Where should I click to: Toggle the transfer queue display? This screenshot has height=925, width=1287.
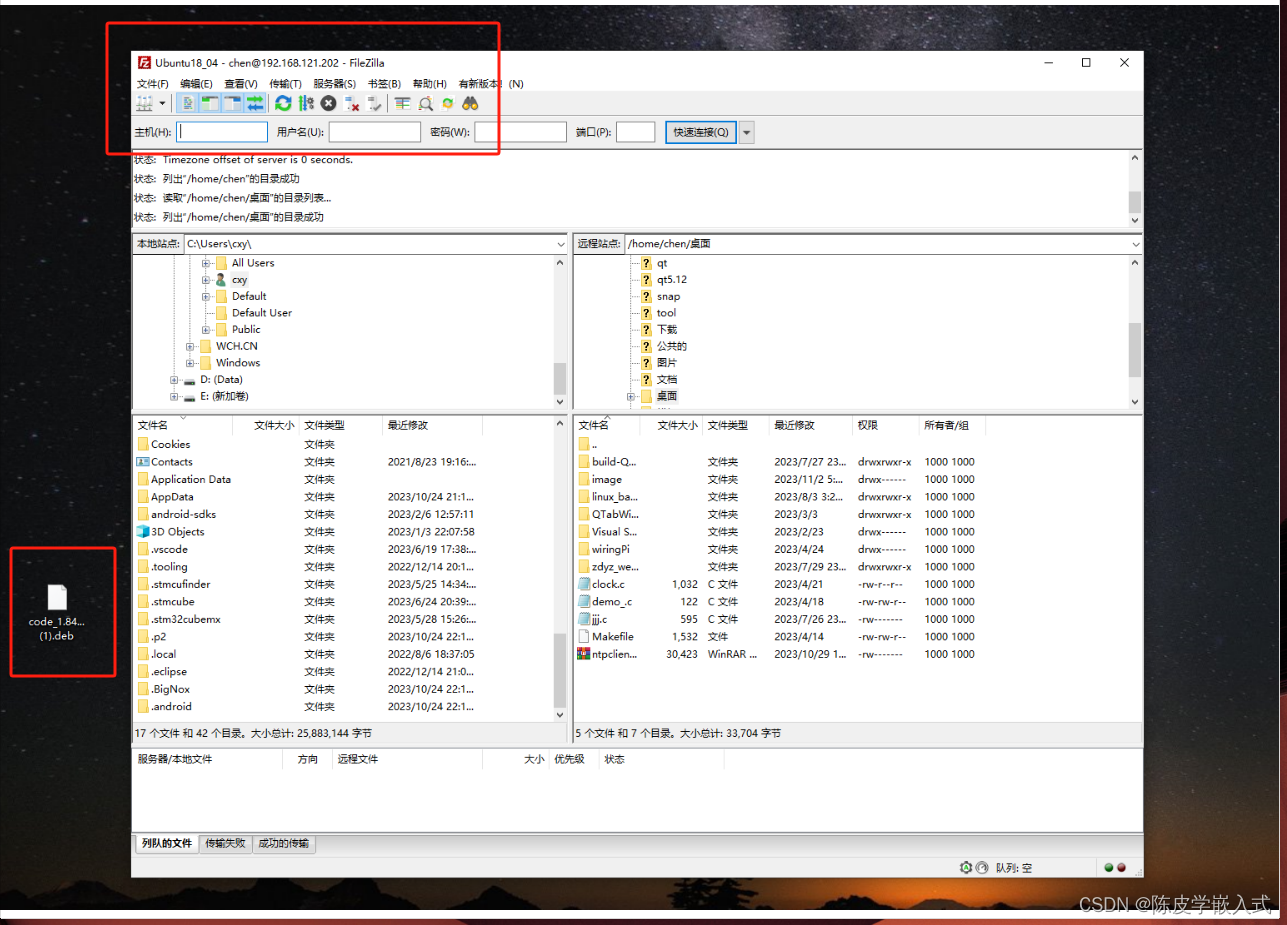(255, 103)
